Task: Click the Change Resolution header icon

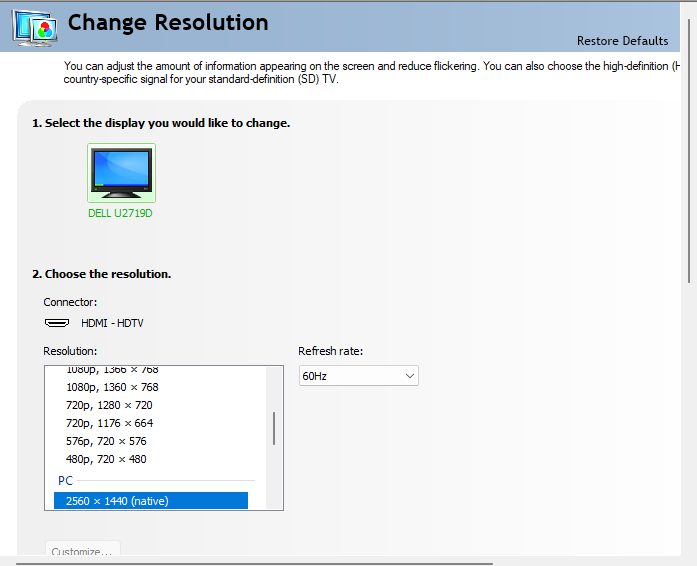Action: (x=35, y=28)
